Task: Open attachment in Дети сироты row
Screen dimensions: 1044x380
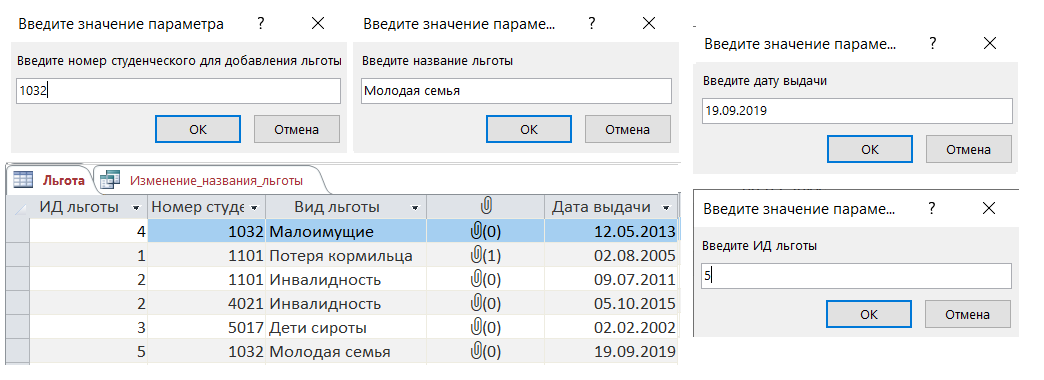Action: pyautogui.click(x=485, y=327)
